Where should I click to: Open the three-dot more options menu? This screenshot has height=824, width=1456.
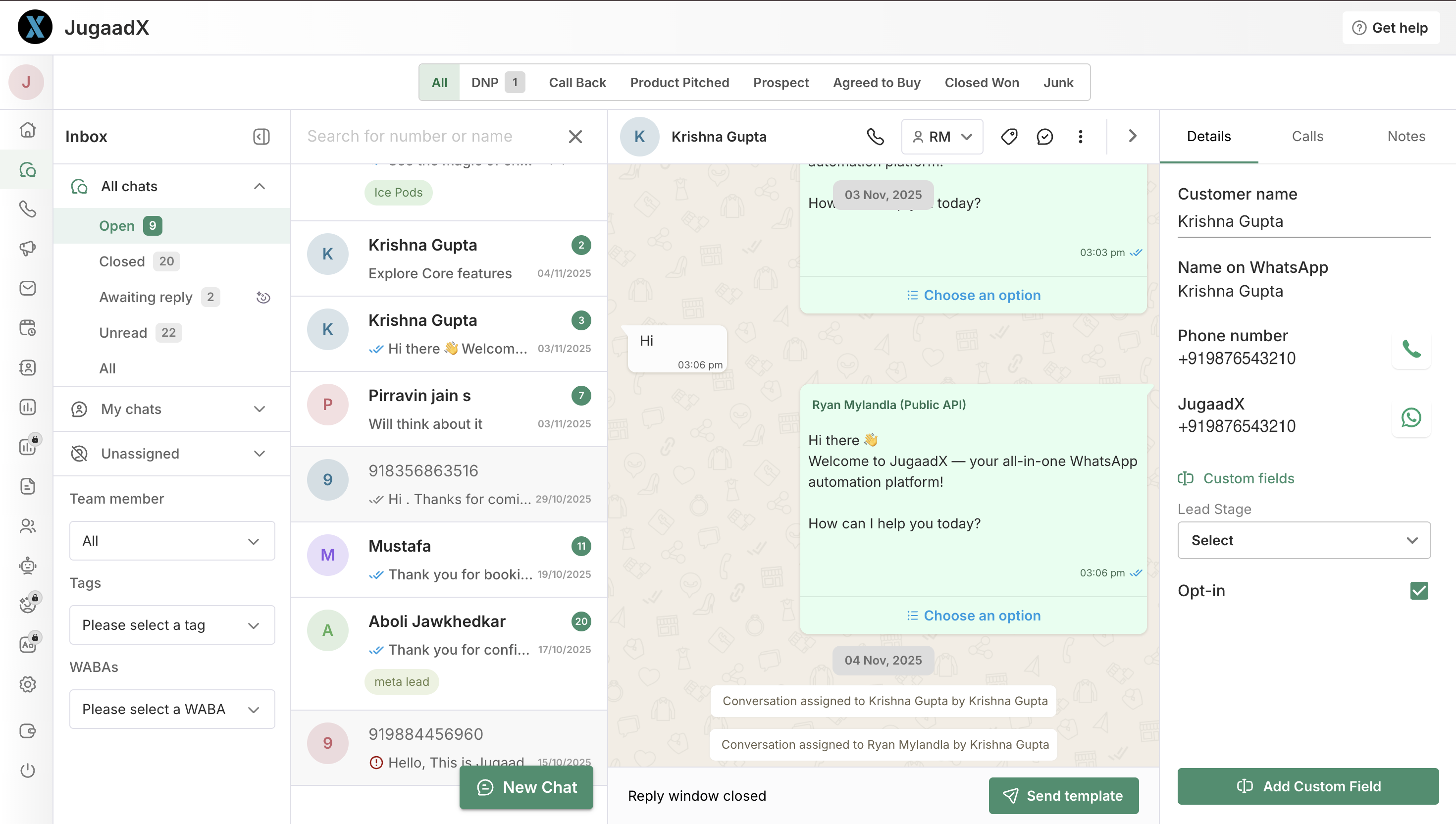point(1080,136)
